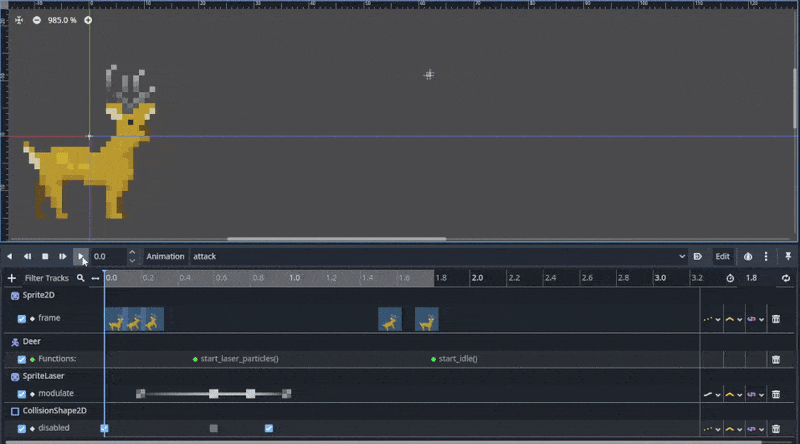Zoom in on the 2D viewport
The image size is (800, 444).
pos(88,20)
